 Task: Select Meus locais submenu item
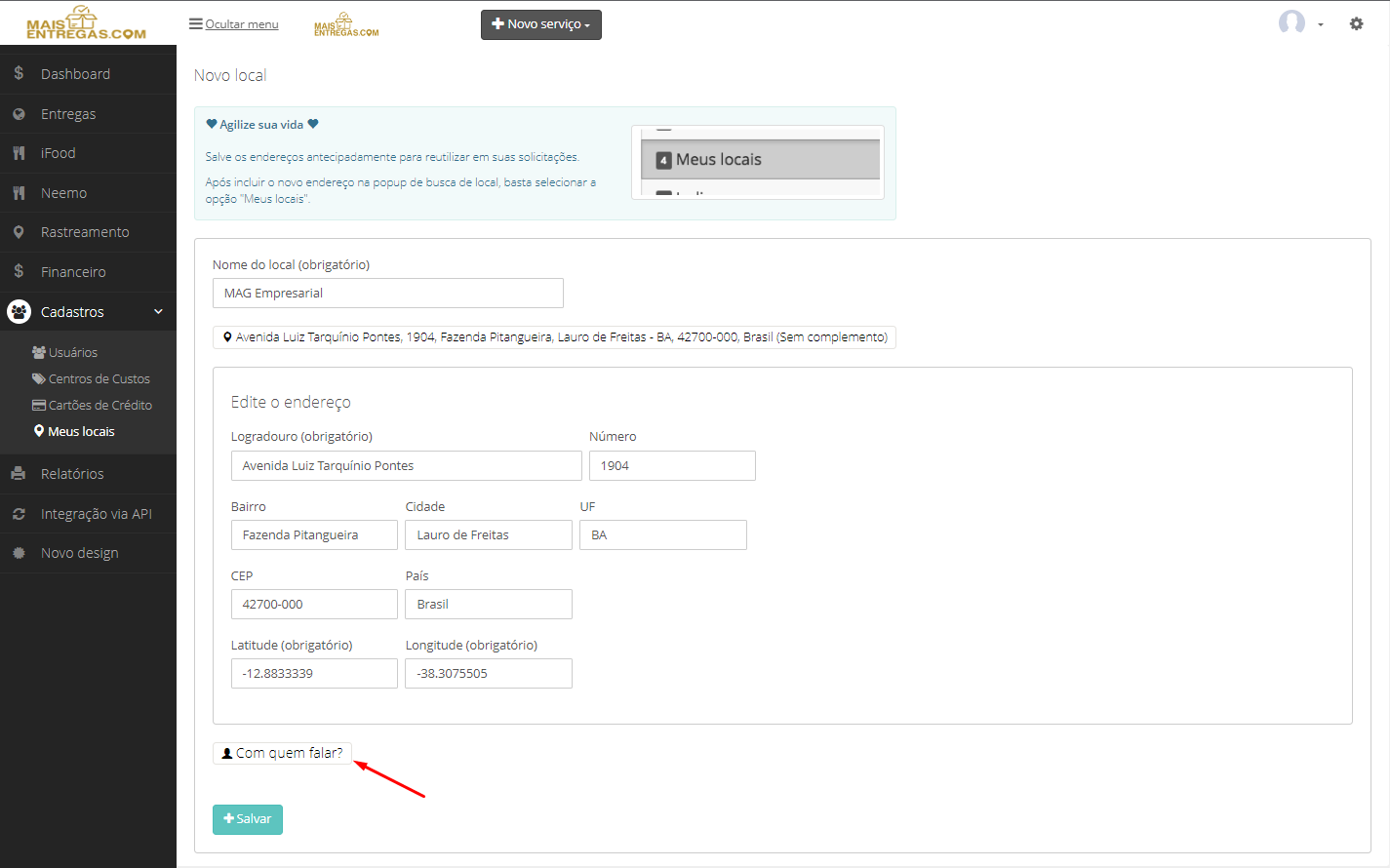click(74, 431)
